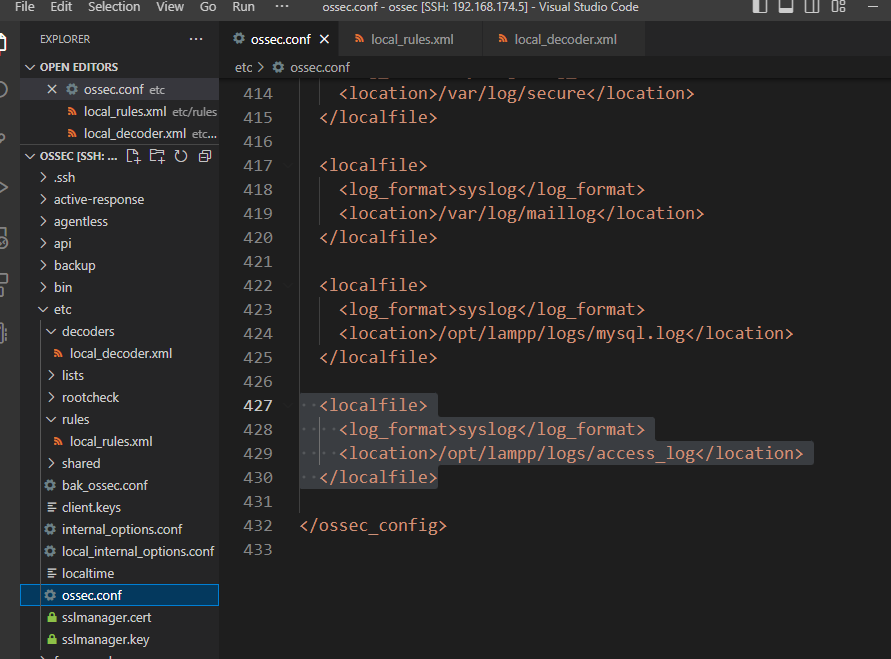Click the /var/log/secure location line
Image resolution: width=891 pixels, height=659 pixels.
tap(517, 93)
